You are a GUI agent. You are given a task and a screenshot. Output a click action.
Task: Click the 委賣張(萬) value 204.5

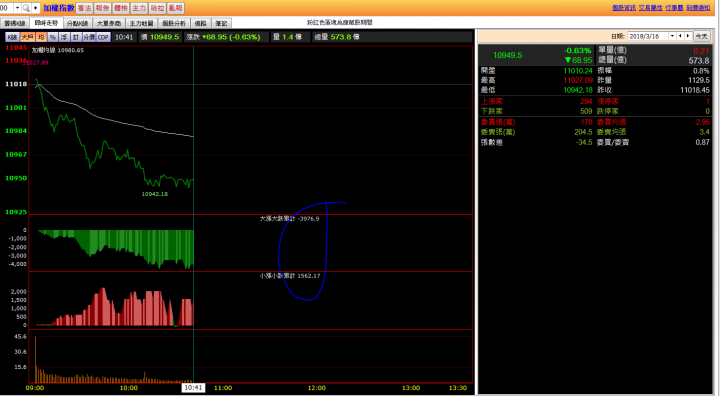[583, 132]
